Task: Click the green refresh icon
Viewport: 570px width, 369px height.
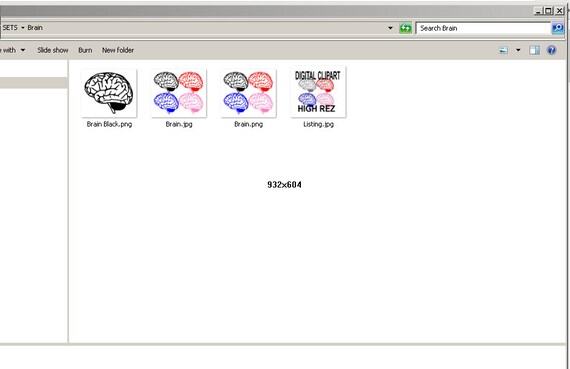Action: point(405,28)
